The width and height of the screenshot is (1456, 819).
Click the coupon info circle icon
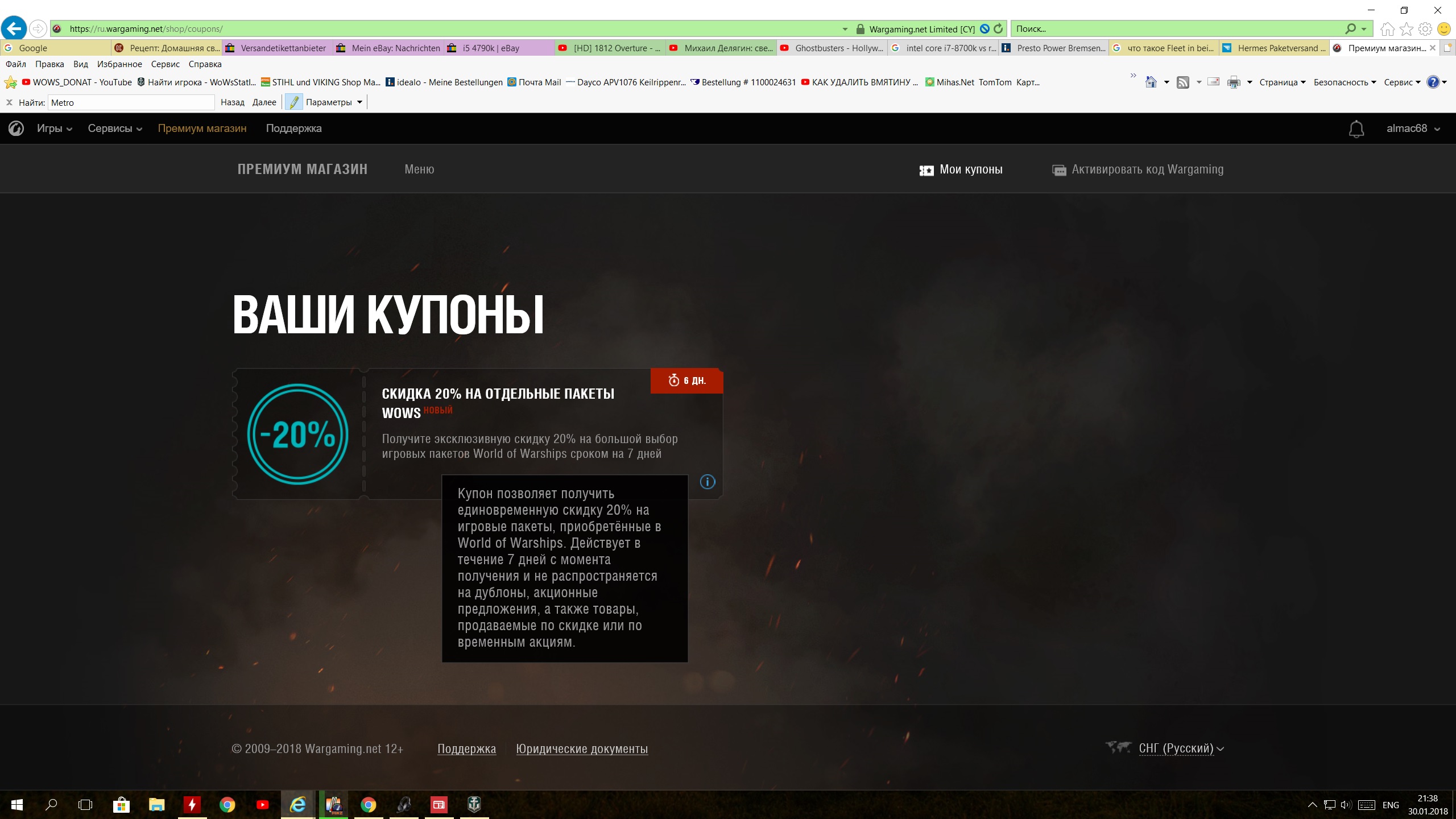[x=708, y=482]
